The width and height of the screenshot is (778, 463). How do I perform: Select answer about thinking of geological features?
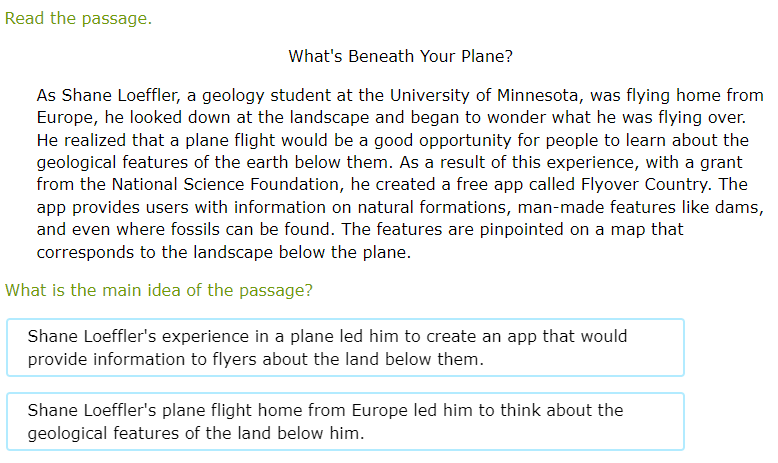coord(345,421)
